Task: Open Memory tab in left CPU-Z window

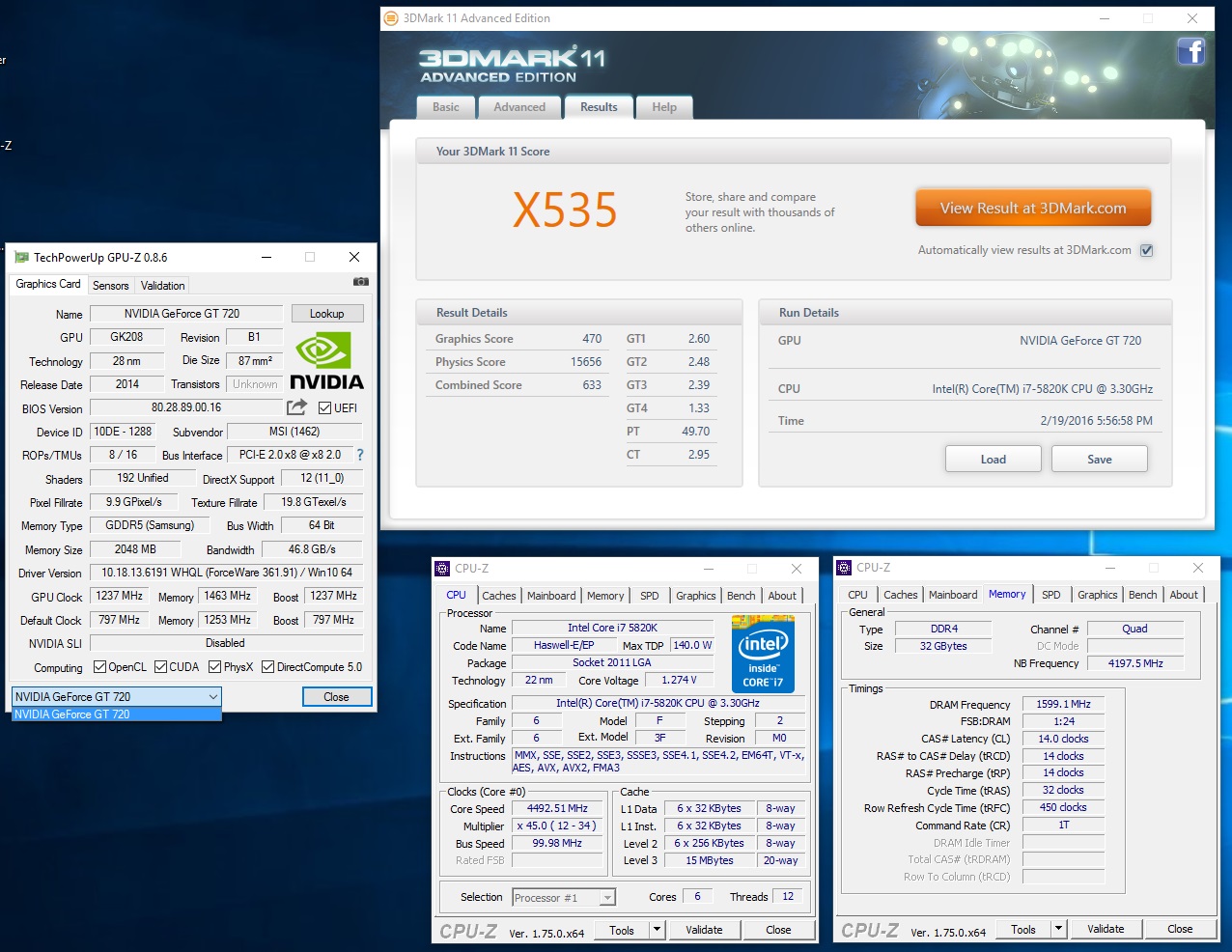Action: point(605,596)
